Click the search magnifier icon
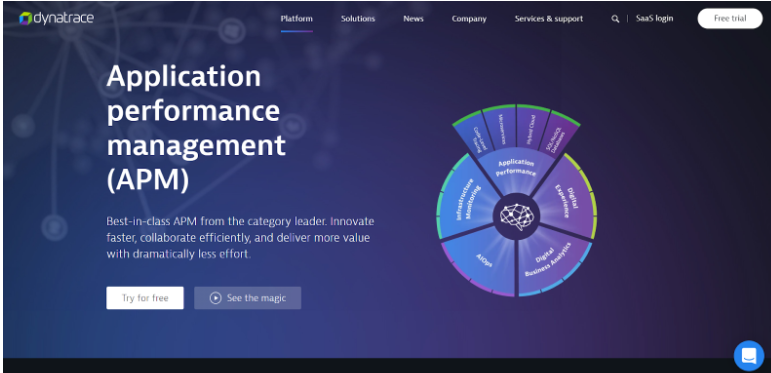This screenshot has width=771, height=373. (615, 19)
